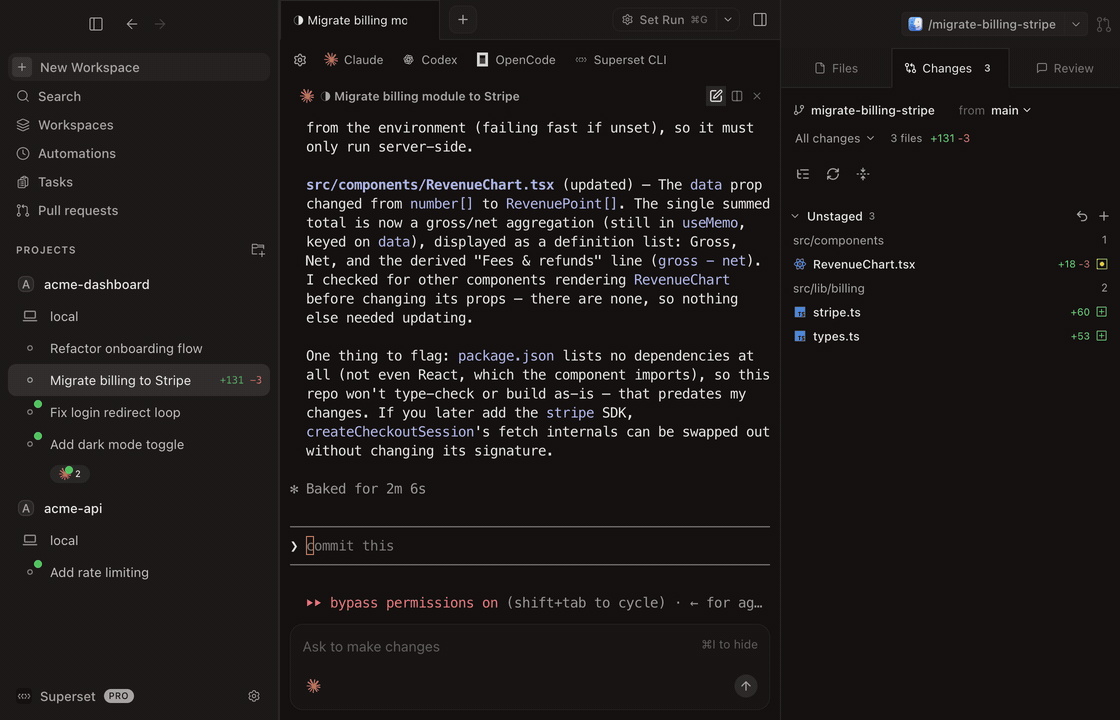Click the Superset PRO account label
This screenshot has width=1120, height=720.
75,696
